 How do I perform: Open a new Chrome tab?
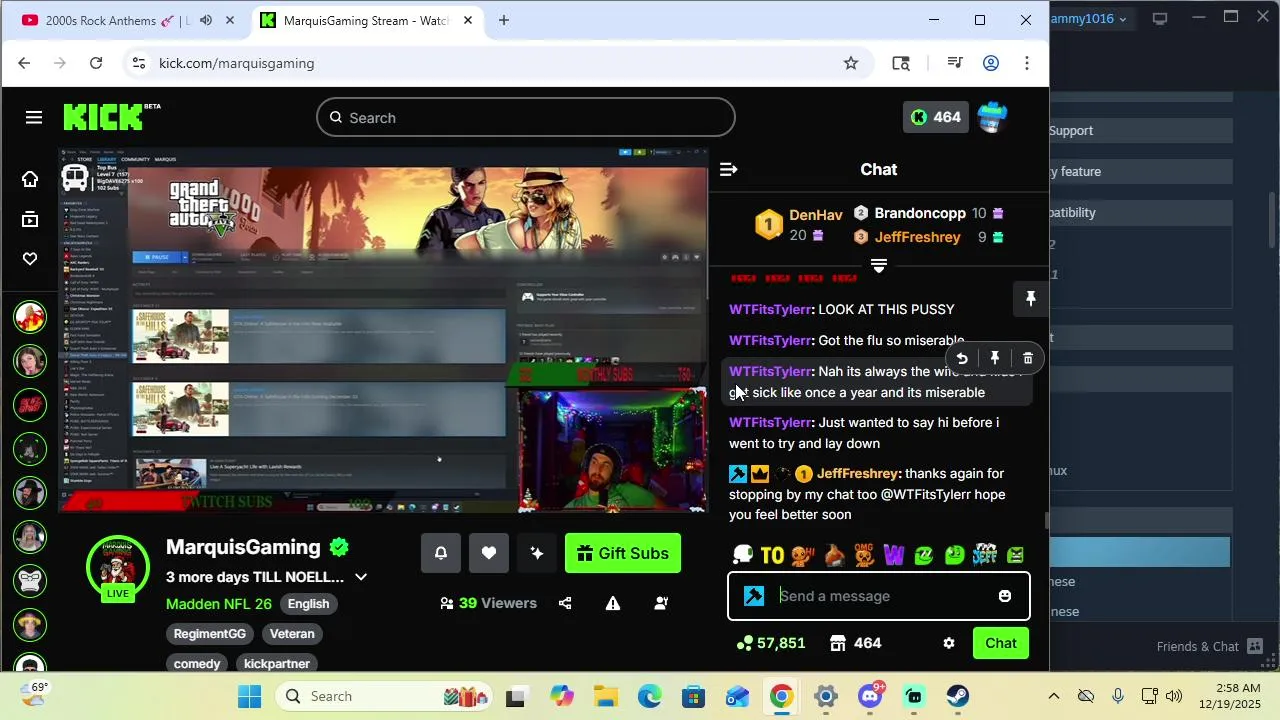click(x=504, y=20)
